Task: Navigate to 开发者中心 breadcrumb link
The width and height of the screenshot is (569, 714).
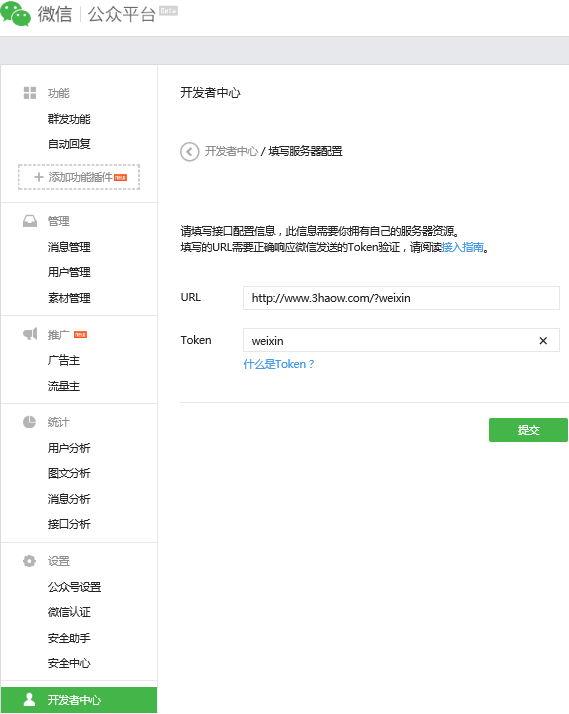Action: (231, 151)
